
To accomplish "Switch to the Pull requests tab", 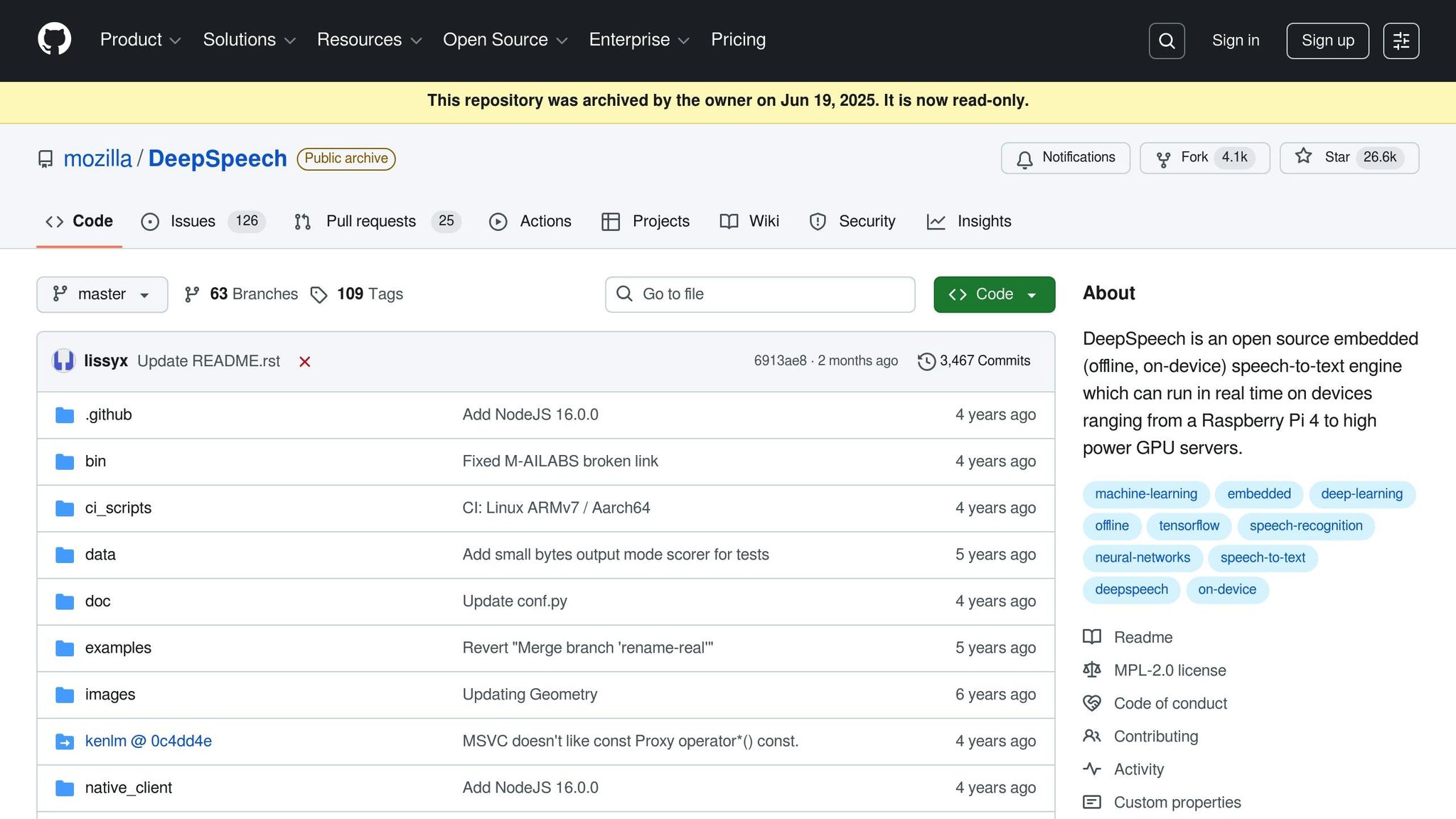I will 378,222.
